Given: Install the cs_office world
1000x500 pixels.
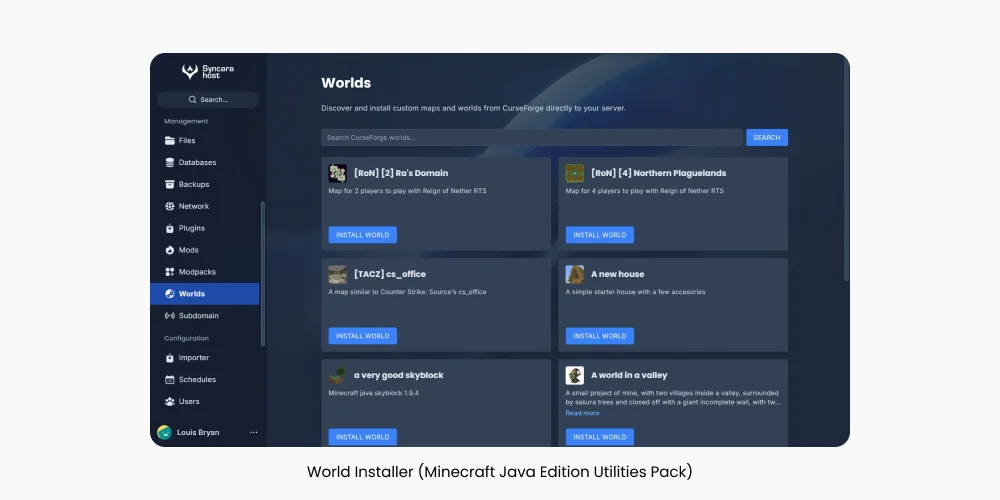Looking at the screenshot, I should pyautogui.click(x=363, y=336).
